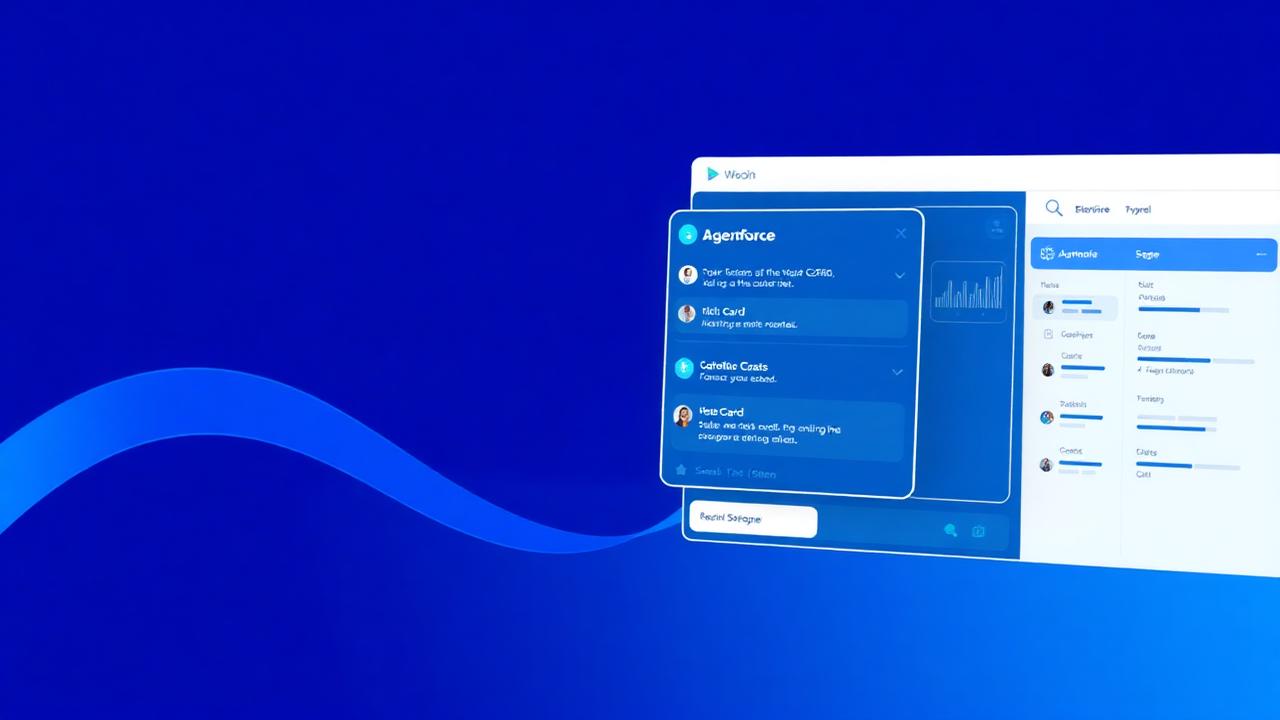Click the icon on the blue header bar
Image resolution: width=1280 pixels, height=720 pixels.
tap(1048, 254)
